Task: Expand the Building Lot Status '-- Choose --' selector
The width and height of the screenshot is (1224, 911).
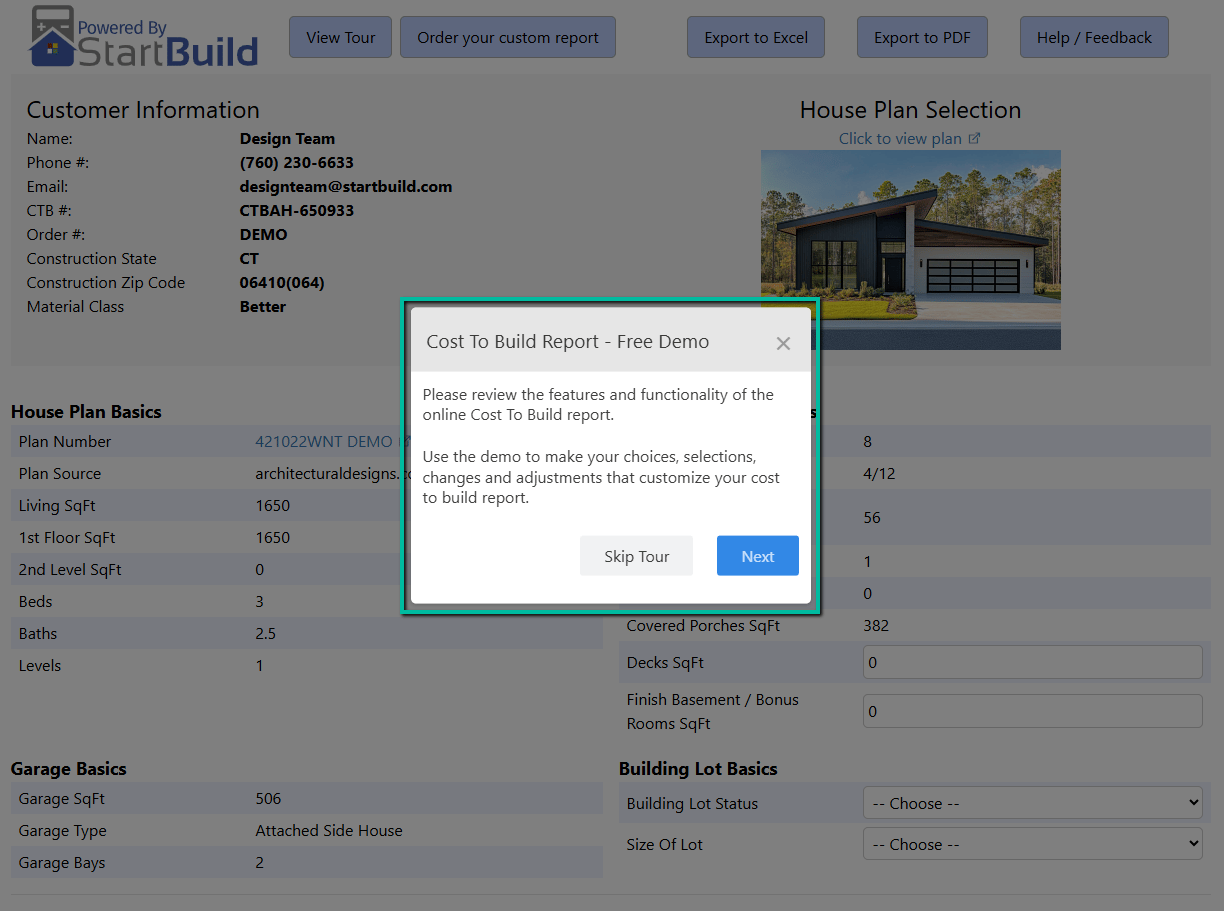Action: [x=1032, y=802]
